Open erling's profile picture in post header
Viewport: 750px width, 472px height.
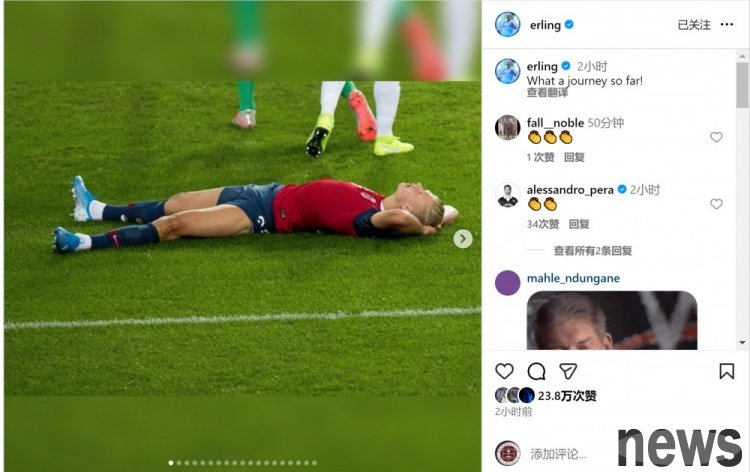coord(508,24)
